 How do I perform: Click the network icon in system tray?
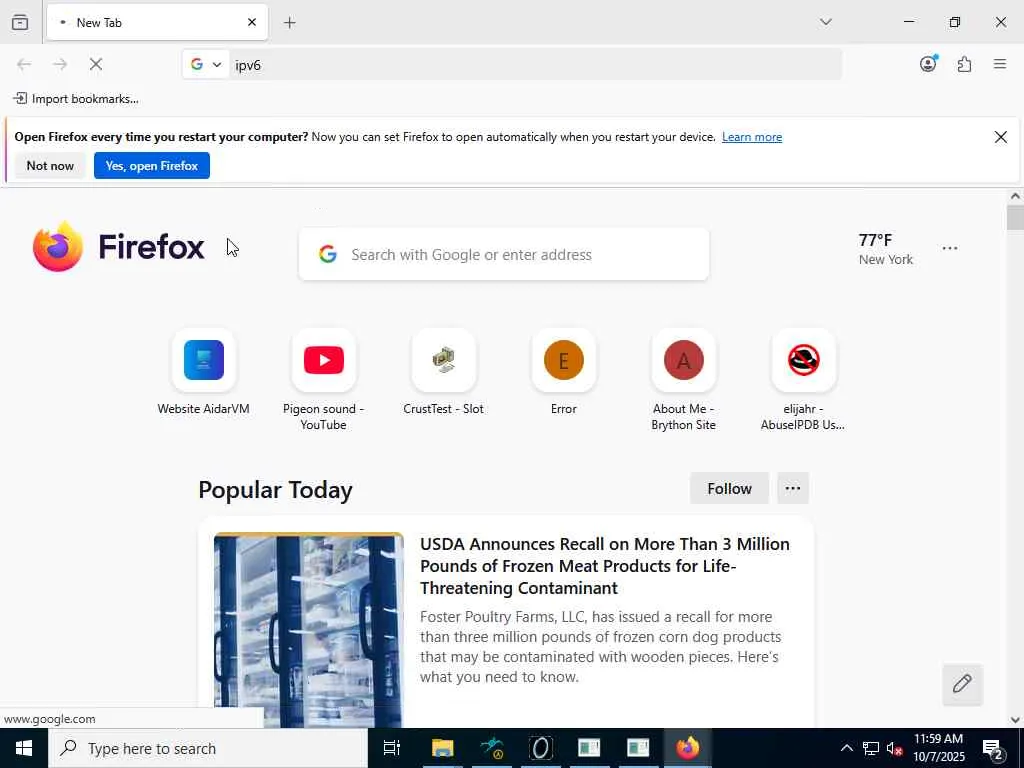pos(871,748)
